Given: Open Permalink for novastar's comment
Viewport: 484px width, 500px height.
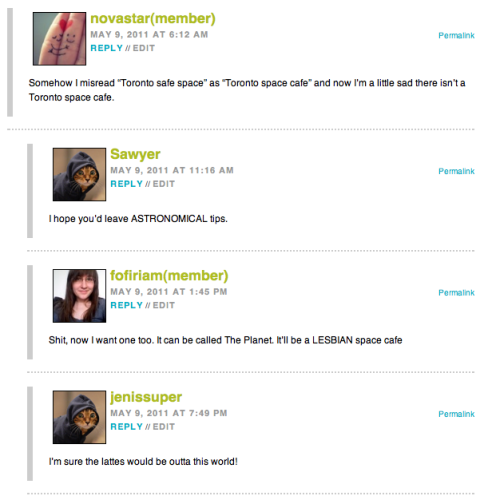Looking at the screenshot, I should tap(456, 35).
